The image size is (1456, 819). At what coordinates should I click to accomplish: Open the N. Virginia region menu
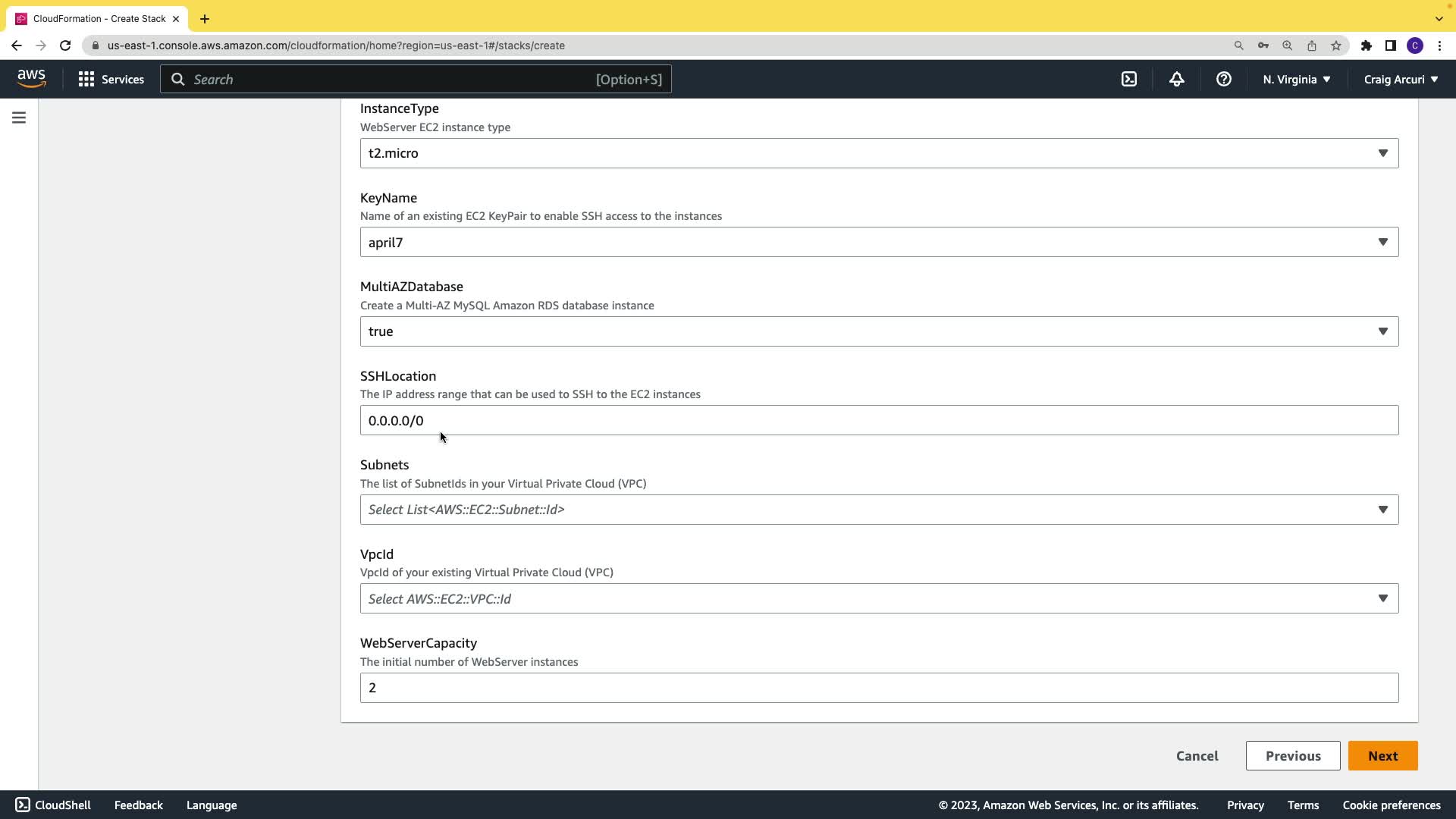coord(1296,79)
